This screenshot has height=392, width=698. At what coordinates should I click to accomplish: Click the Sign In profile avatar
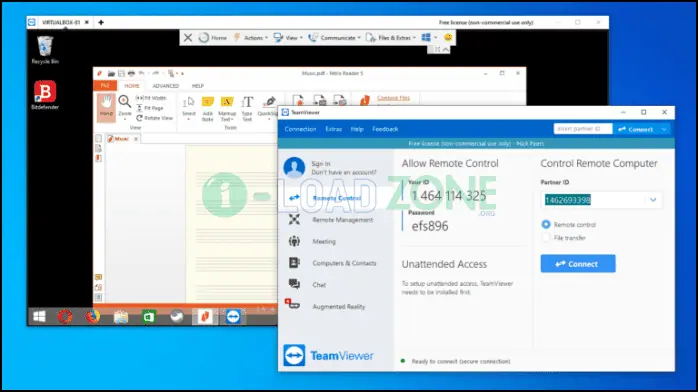click(x=294, y=167)
